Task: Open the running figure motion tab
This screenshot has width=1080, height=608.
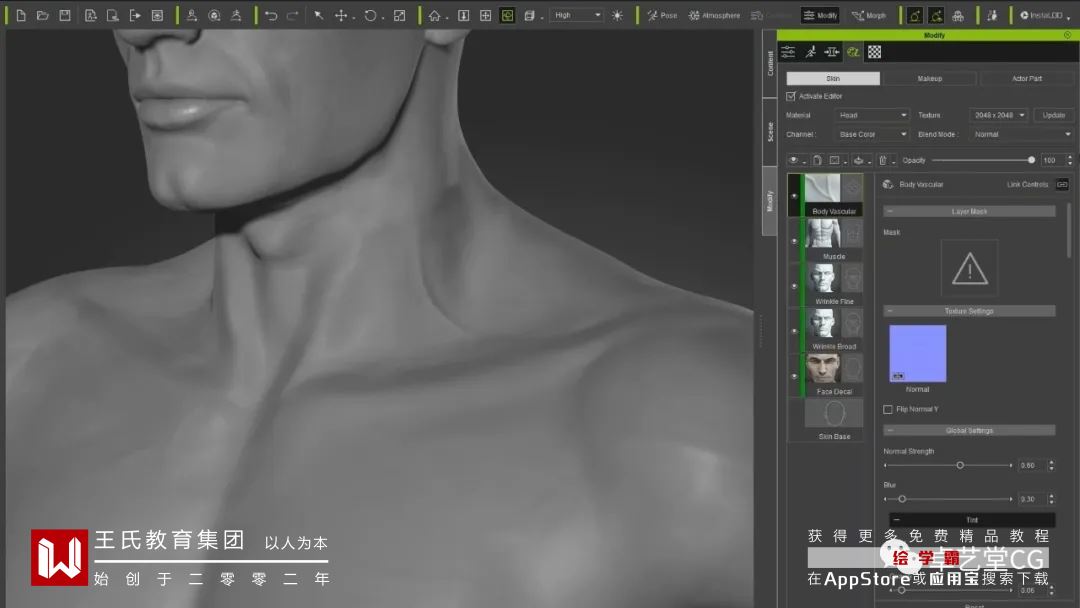Action: point(811,52)
